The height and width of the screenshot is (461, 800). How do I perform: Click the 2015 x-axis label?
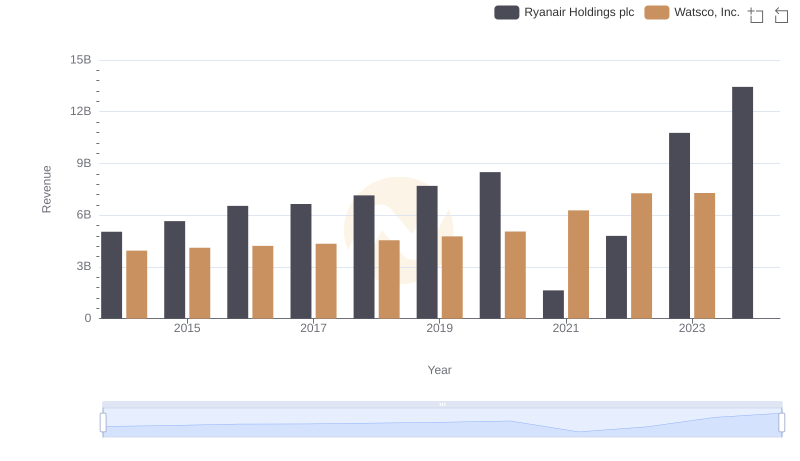(187, 328)
